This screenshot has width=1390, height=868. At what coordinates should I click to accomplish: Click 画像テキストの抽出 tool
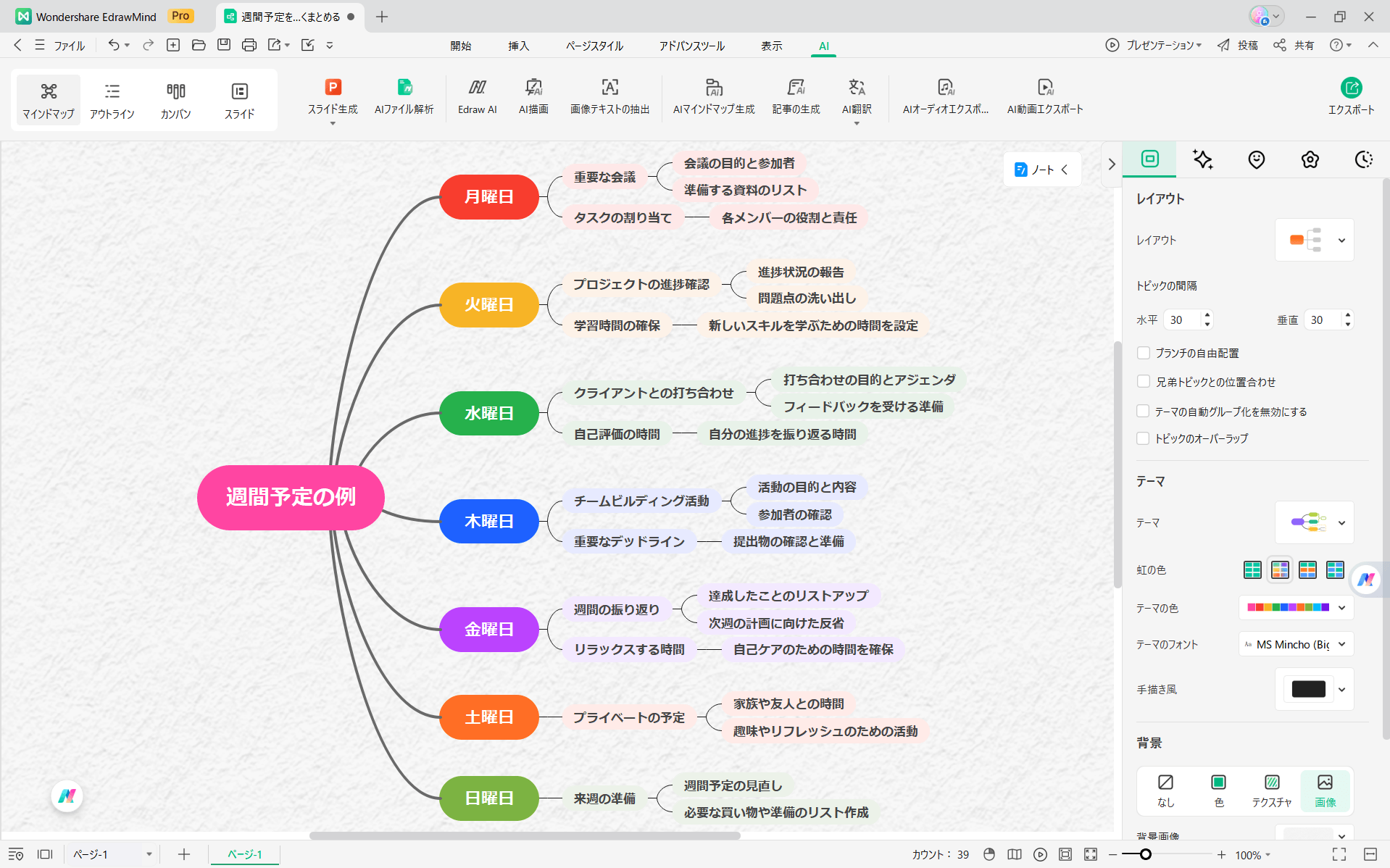coord(609,97)
